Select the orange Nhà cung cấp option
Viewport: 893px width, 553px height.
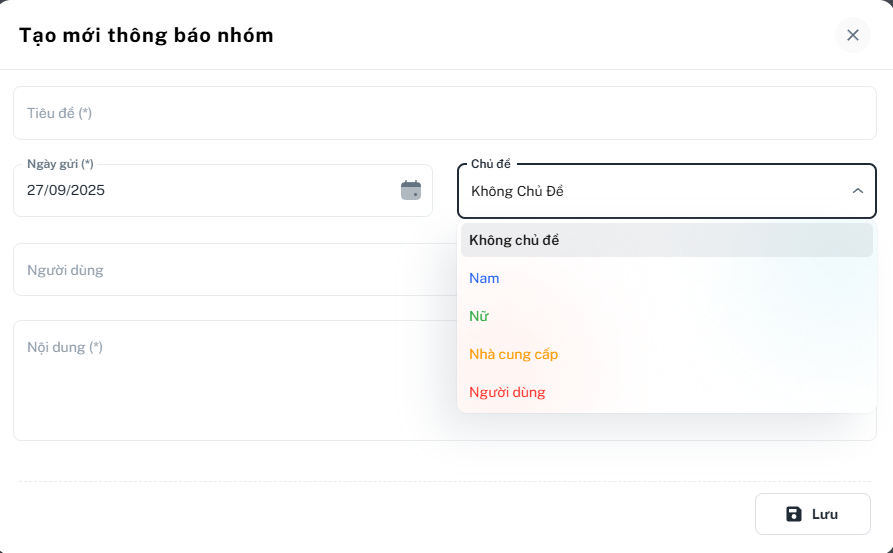click(514, 354)
